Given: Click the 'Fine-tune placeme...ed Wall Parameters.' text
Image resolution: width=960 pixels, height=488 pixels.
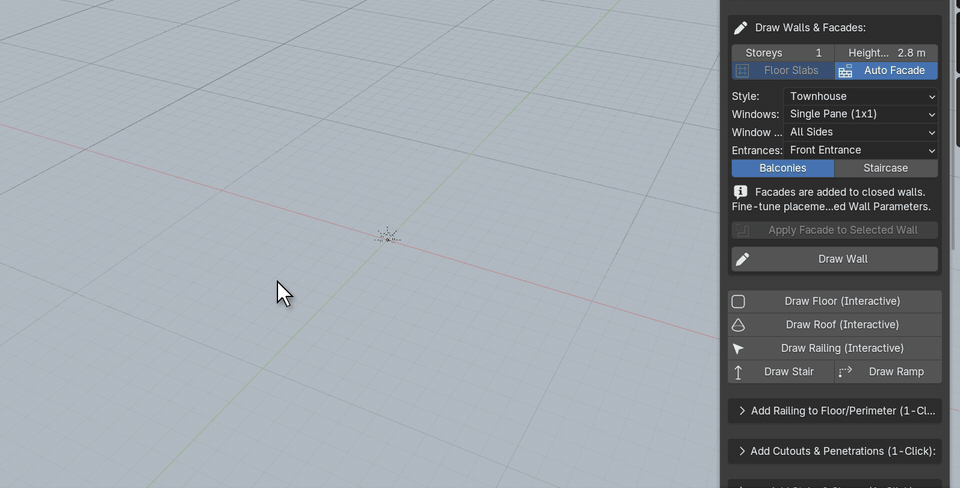Looking at the screenshot, I should point(831,207).
